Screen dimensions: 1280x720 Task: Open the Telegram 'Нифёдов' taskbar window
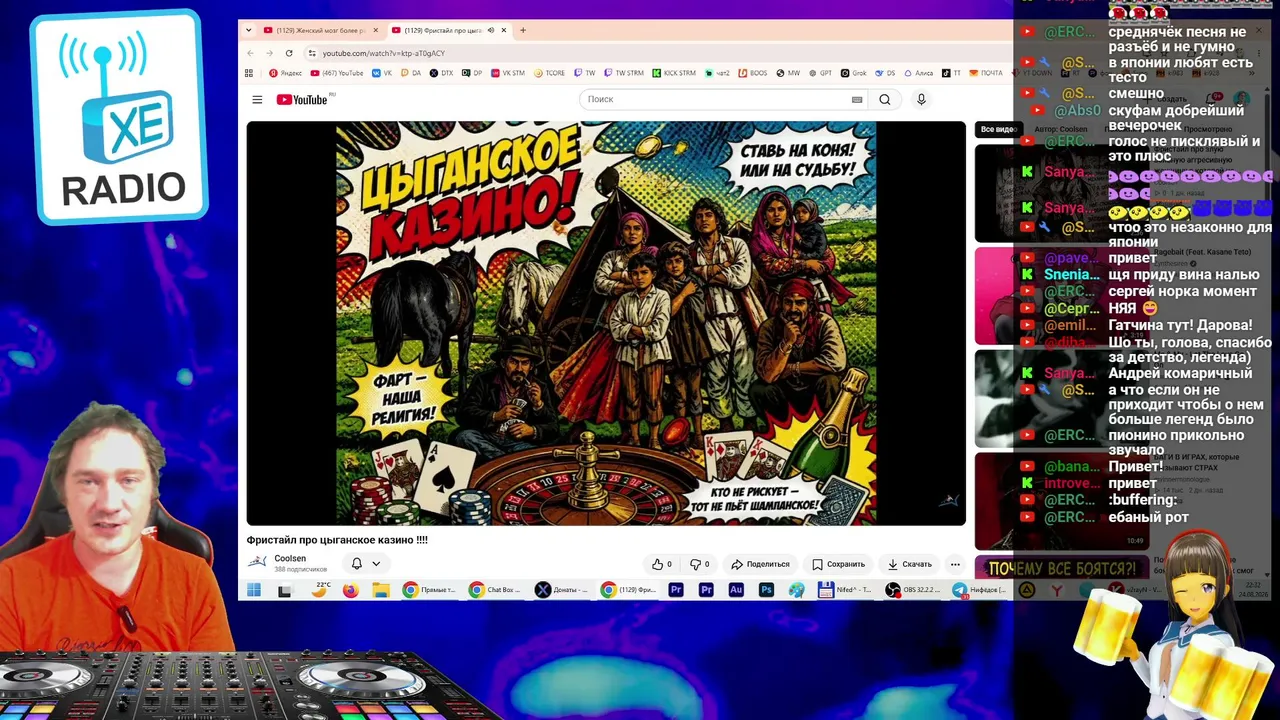click(x=980, y=590)
